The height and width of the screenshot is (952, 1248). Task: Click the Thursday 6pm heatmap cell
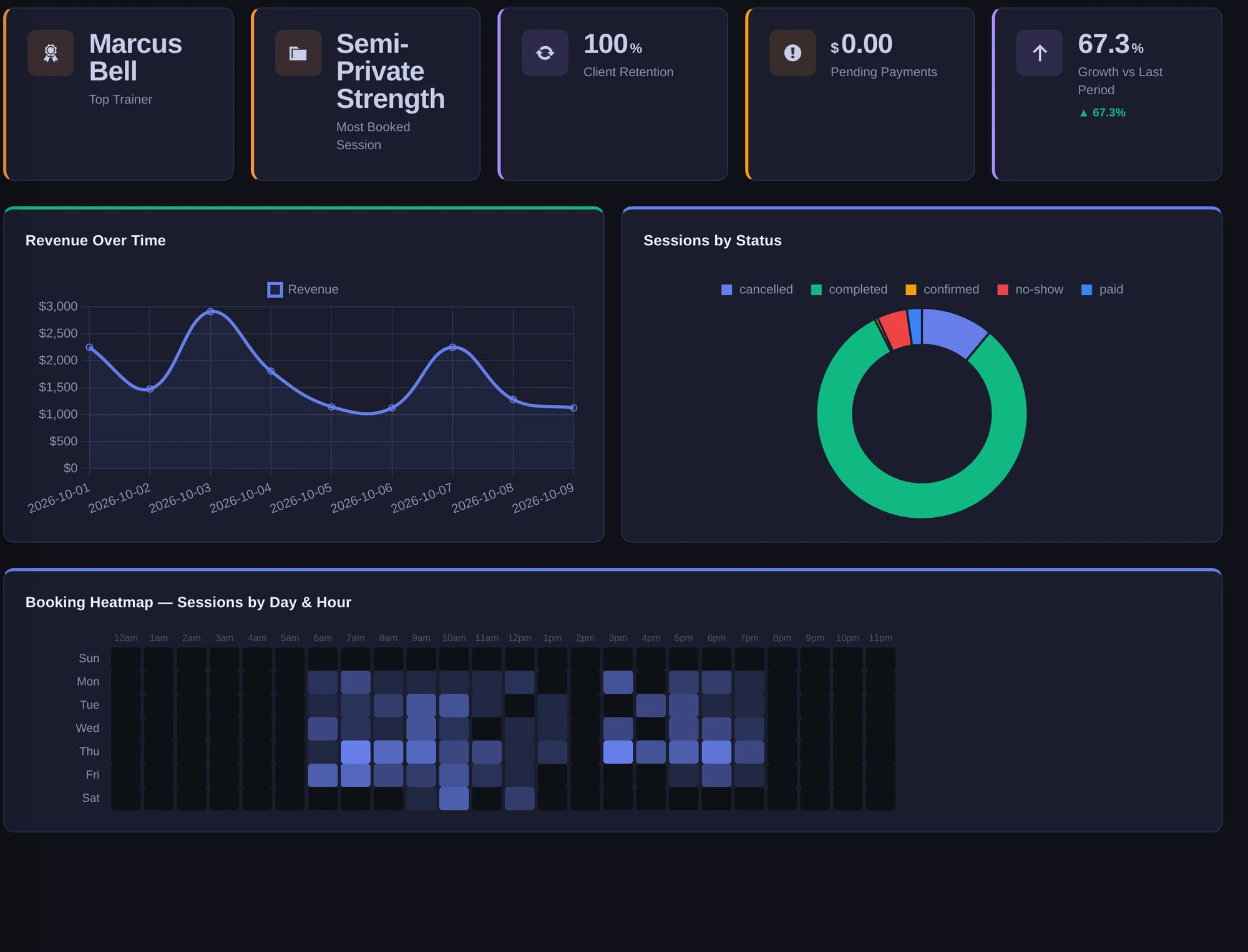pos(716,752)
